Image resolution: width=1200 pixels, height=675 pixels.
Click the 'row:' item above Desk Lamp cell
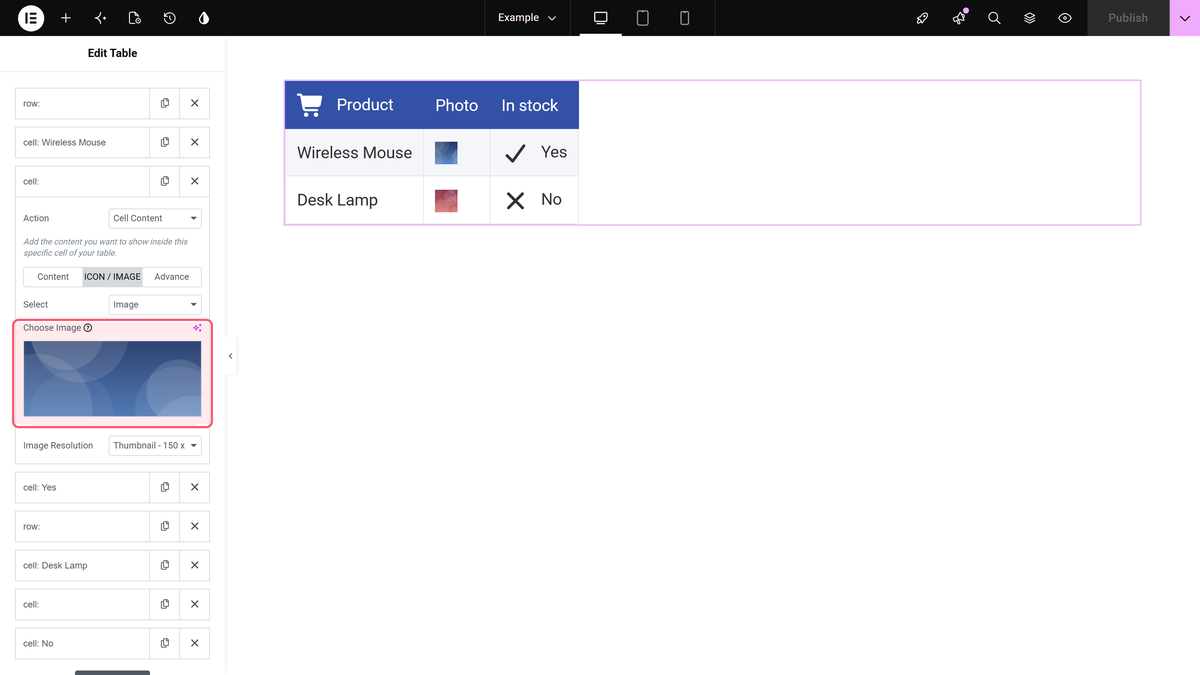point(82,526)
